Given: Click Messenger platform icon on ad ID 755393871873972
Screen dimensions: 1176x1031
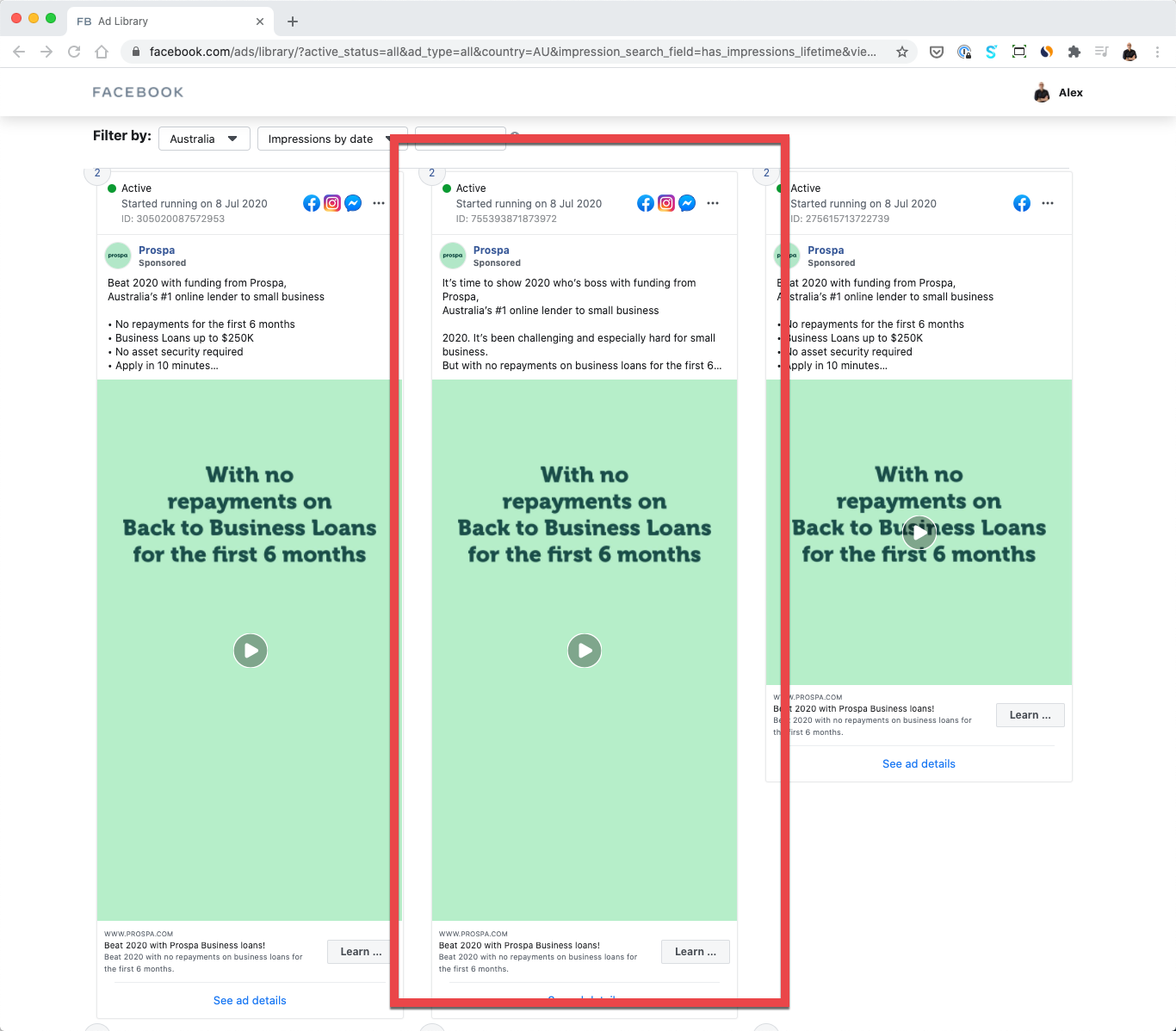Looking at the screenshot, I should pos(687,203).
